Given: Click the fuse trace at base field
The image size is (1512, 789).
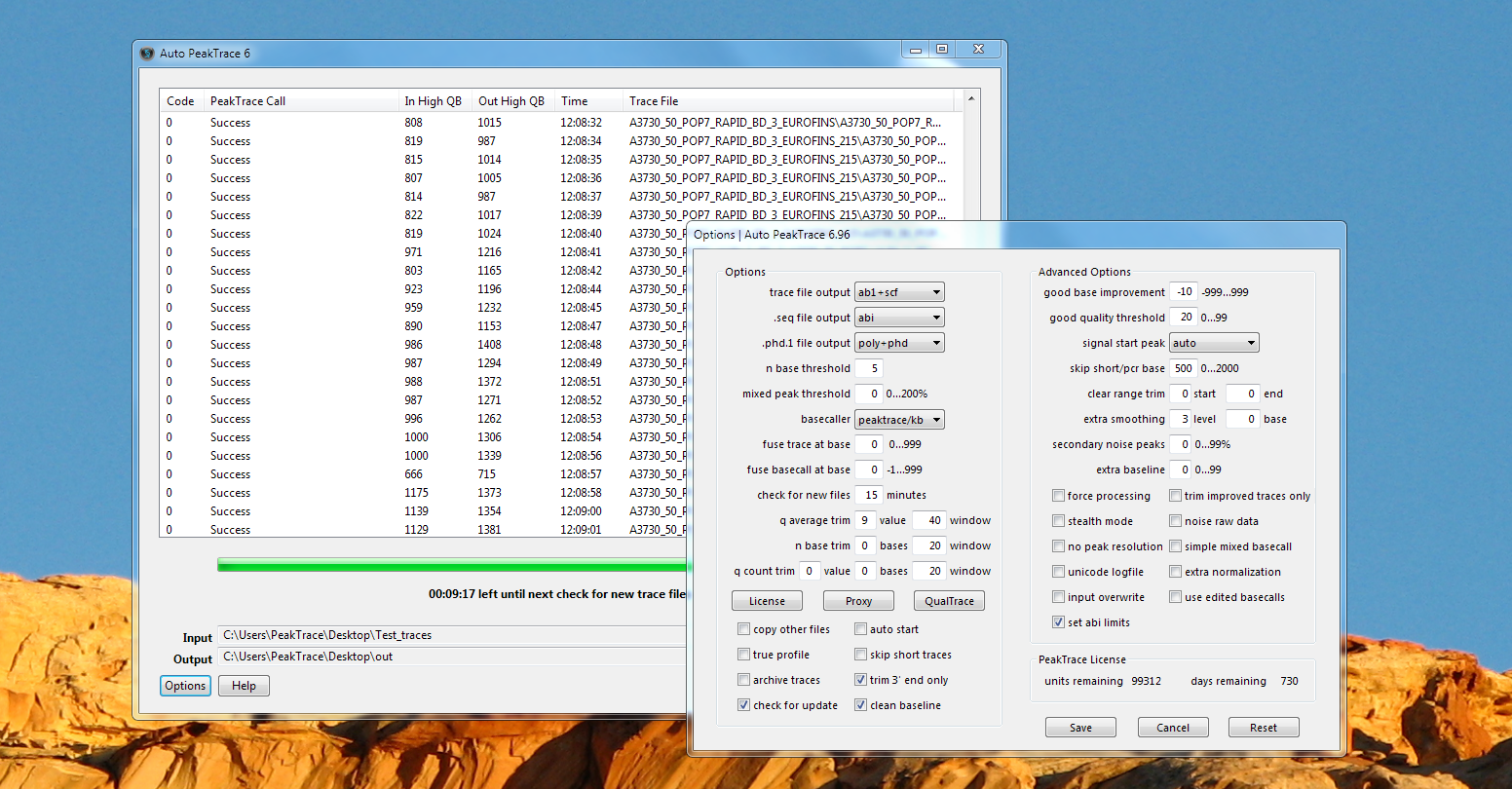Looking at the screenshot, I should pos(869,444).
